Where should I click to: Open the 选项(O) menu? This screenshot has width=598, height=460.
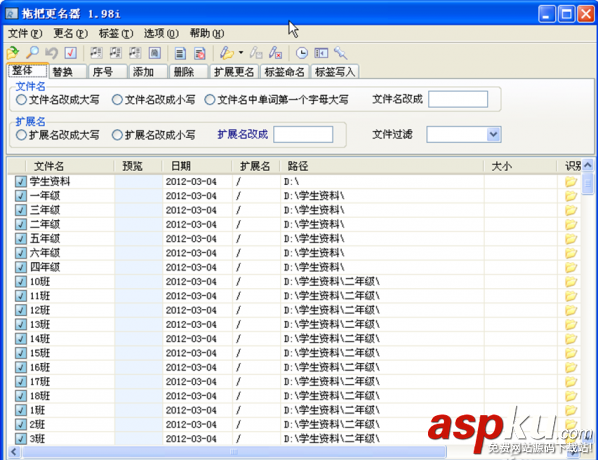click(161, 34)
